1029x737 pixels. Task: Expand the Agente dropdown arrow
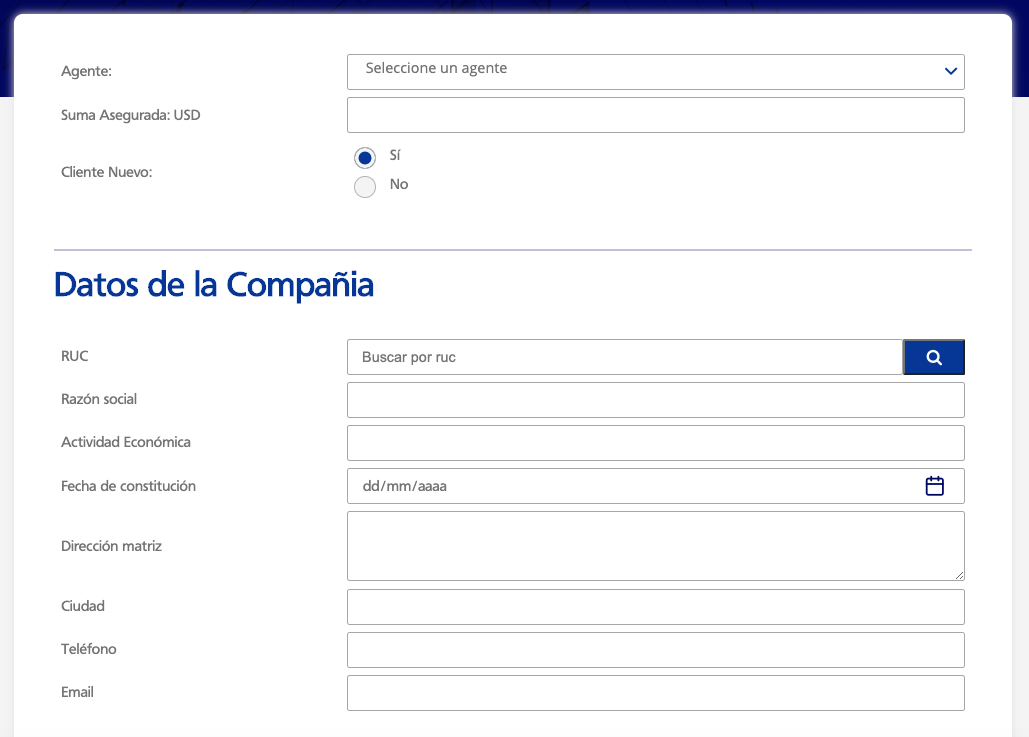pos(950,71)
